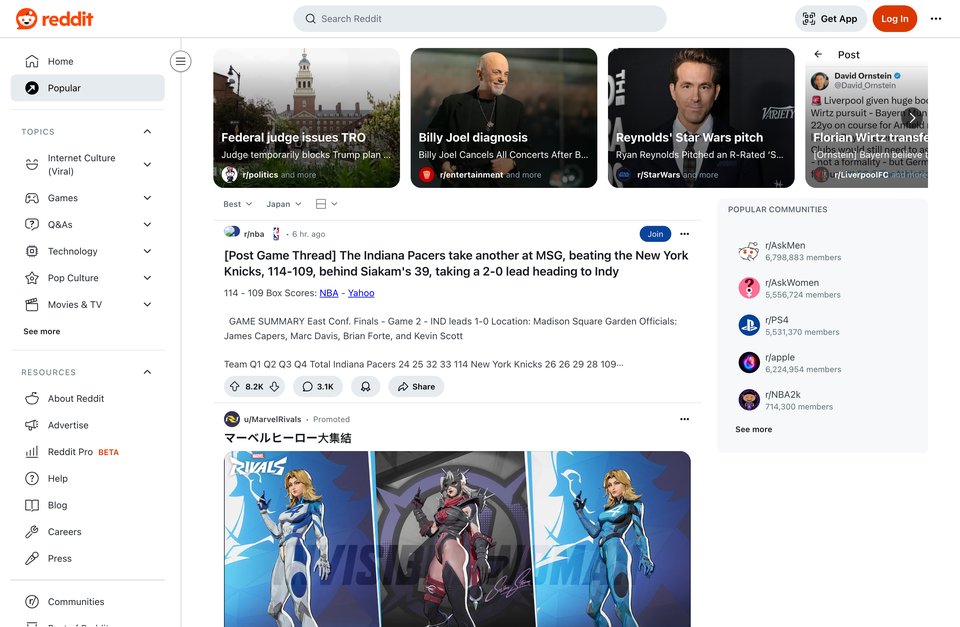Upvote the r/nba post
This screenshot has width=960, height=627.
[x=234, y=386]
